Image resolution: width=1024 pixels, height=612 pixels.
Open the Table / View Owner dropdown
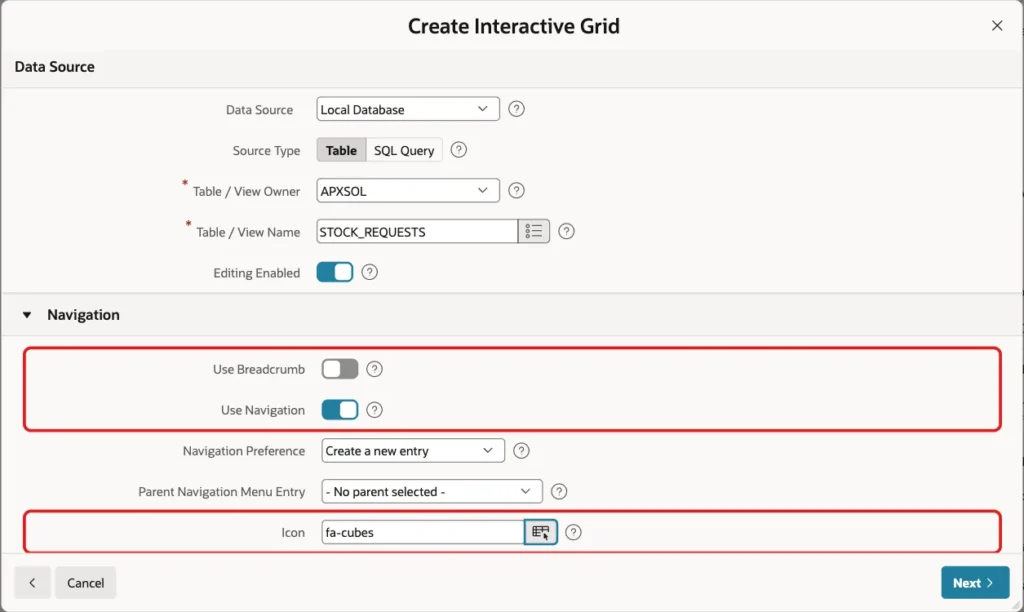click(x=408, y=191)
